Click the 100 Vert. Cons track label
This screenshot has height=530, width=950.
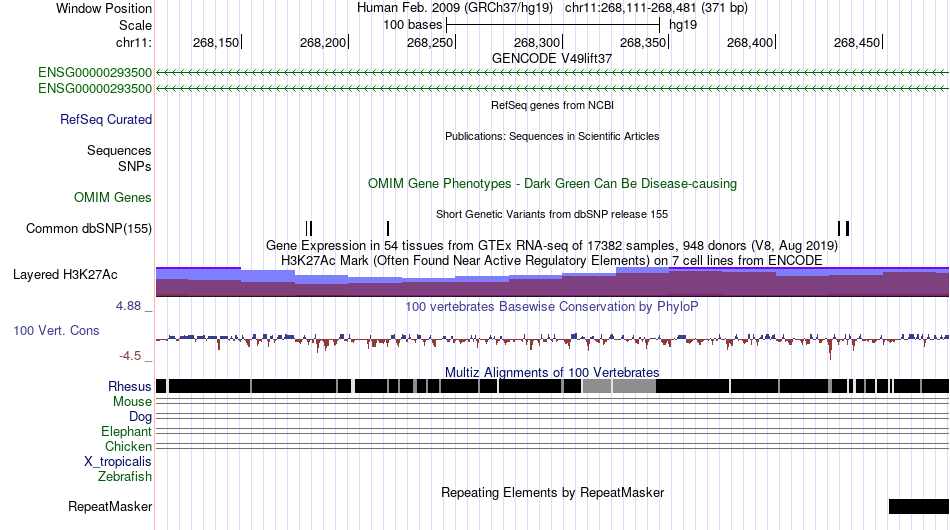click(x=56, y=331)
